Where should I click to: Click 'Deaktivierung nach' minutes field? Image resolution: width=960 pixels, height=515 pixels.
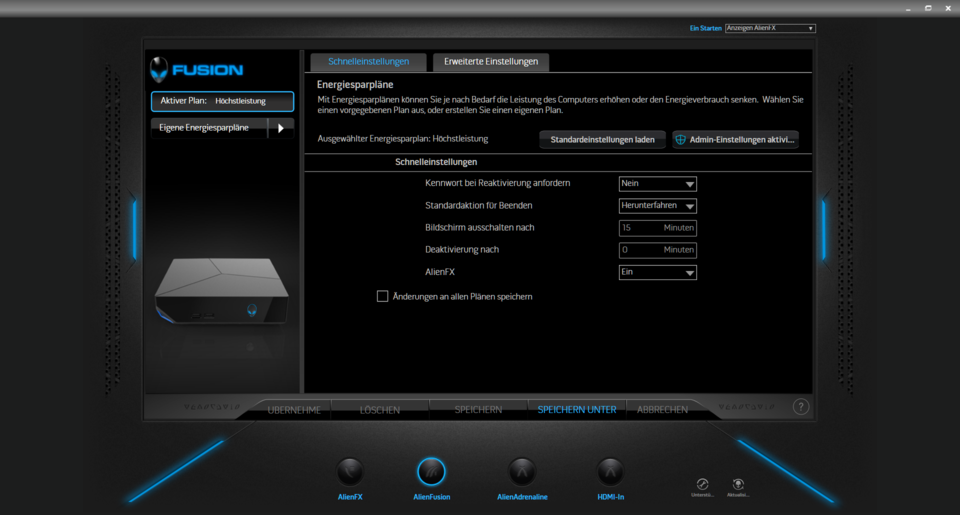pos(658,250)
